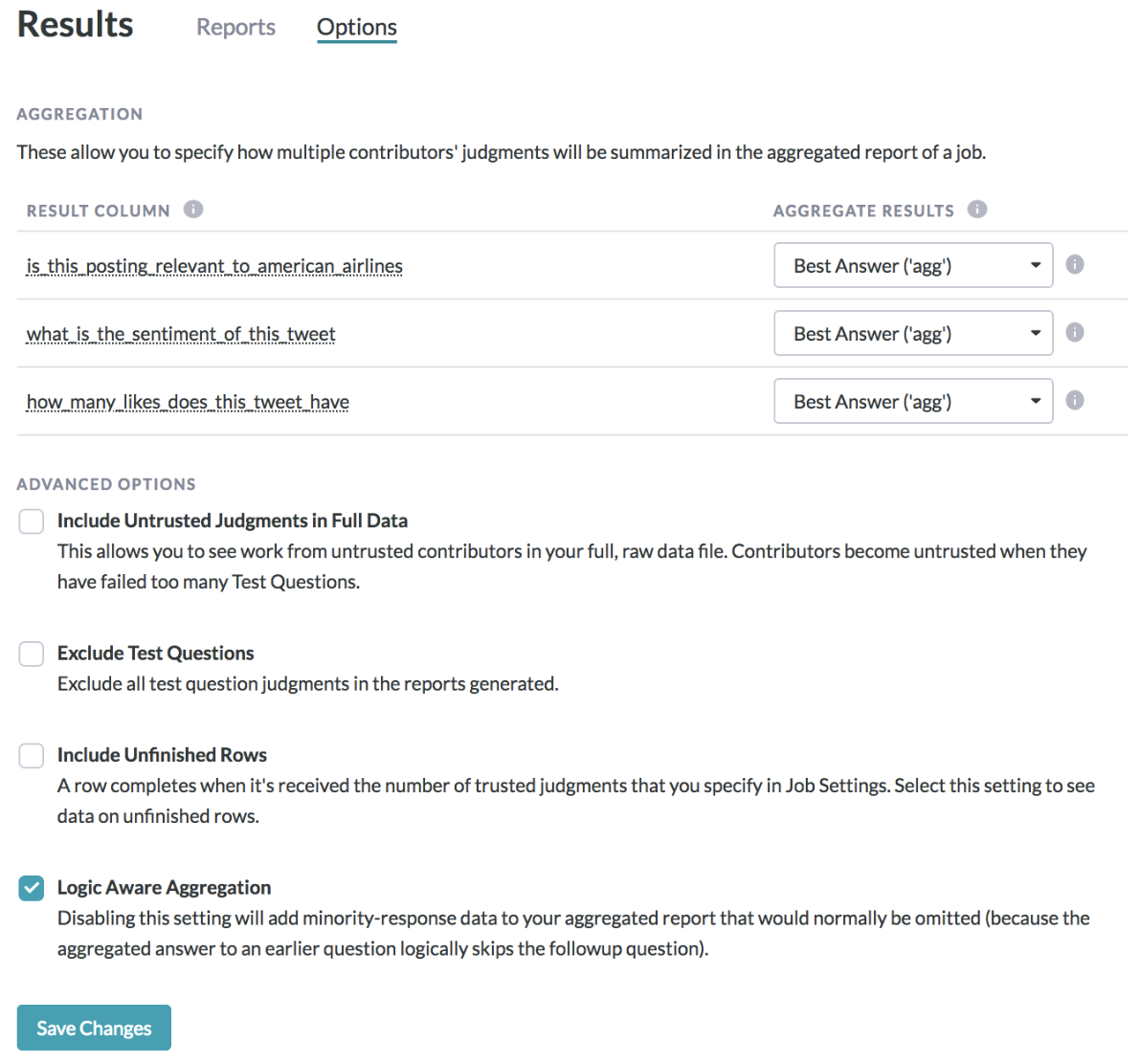The height and width of the screenshot is (1064, 1139).
Task: Click is_this_posting_relevant_to_american_airlines column name
Action: pyautogui.click(x=214, y=267)
